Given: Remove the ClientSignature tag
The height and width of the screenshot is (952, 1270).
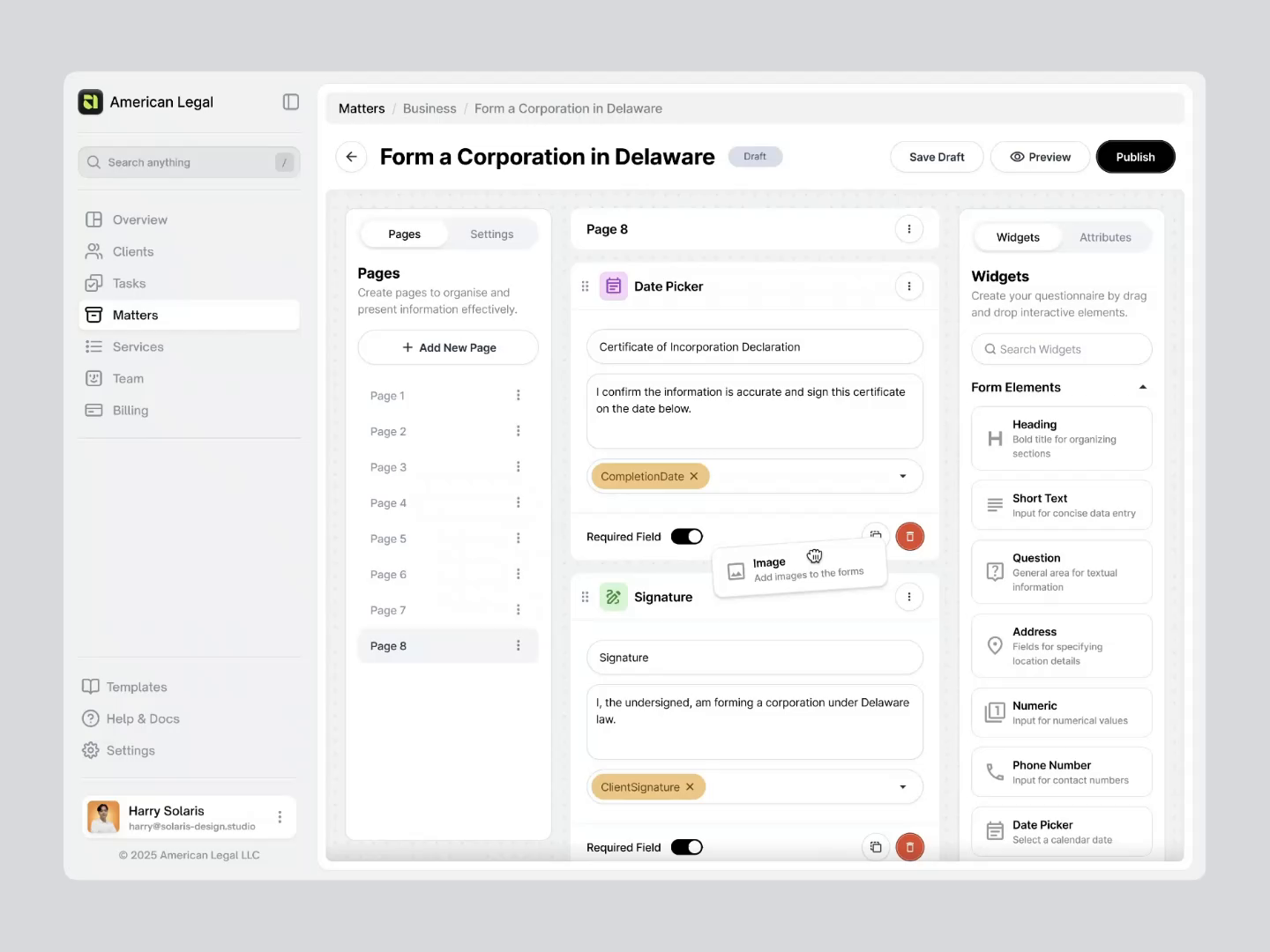Looking at the screenshot, I should pyautogui.click(x=690, y=787).
